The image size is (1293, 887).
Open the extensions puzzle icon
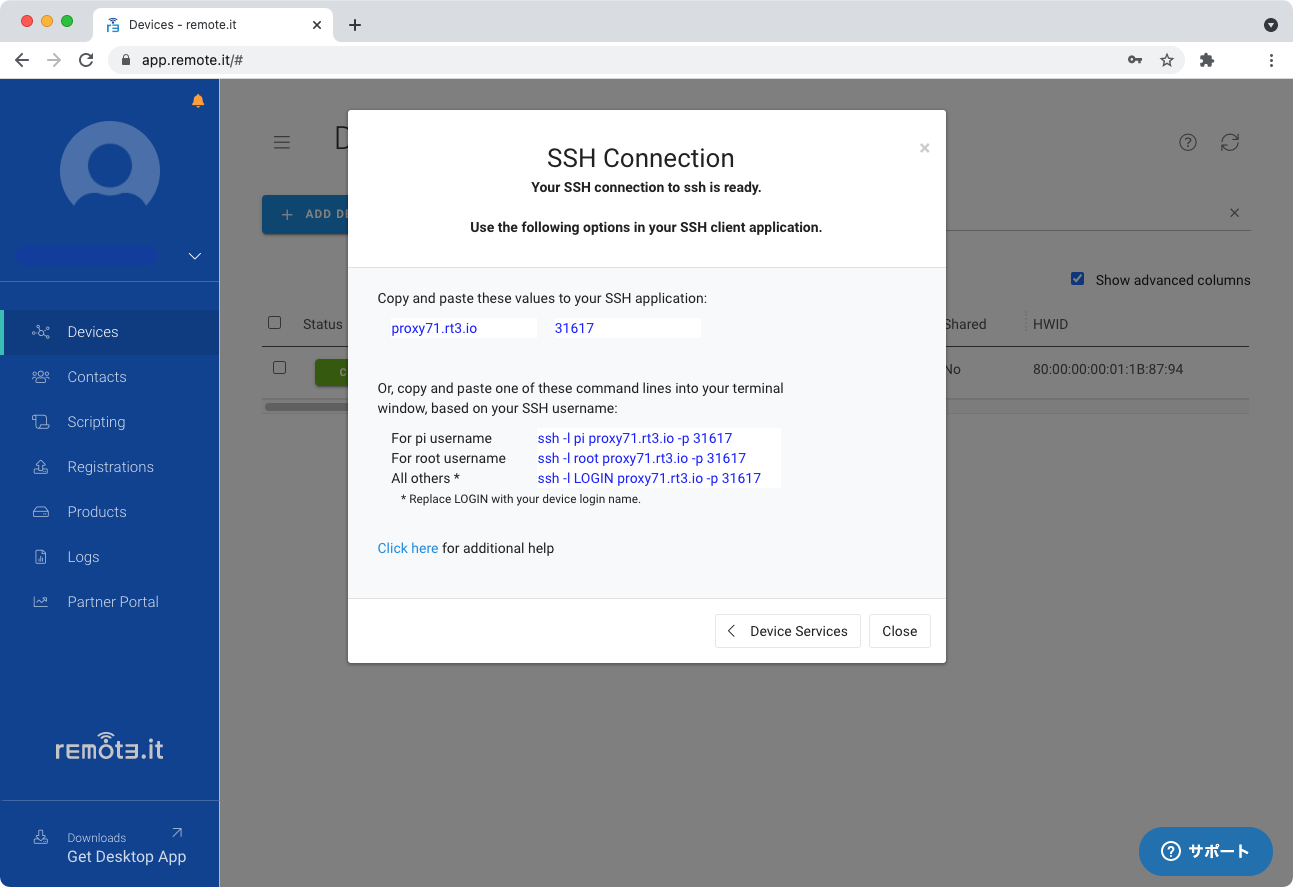[1207, 60]
